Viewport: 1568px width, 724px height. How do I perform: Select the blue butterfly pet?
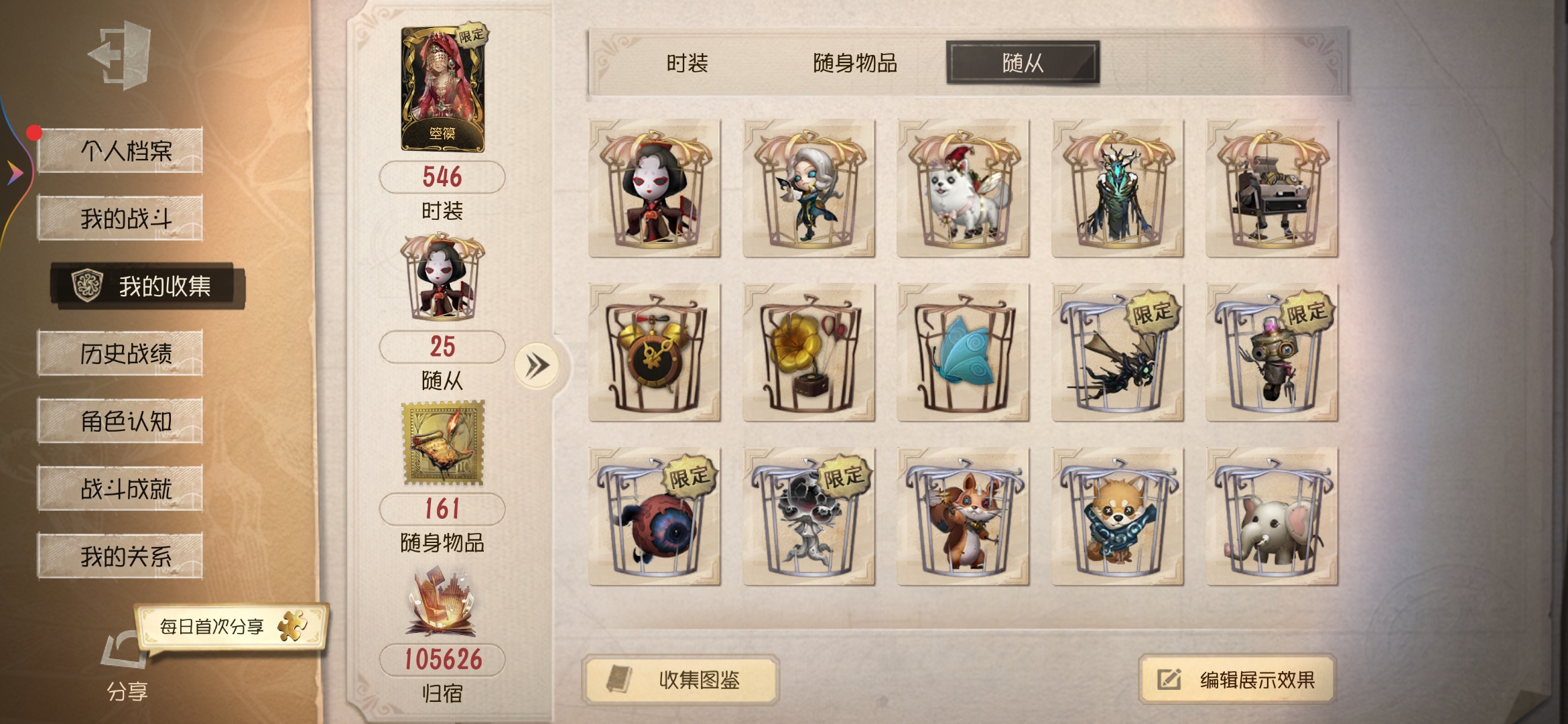(x=963, y=353)
